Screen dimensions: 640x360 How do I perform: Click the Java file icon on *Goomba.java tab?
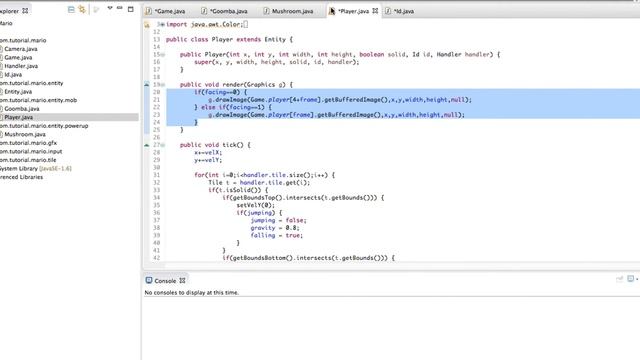pyautogui.click(x=204, y=11)
